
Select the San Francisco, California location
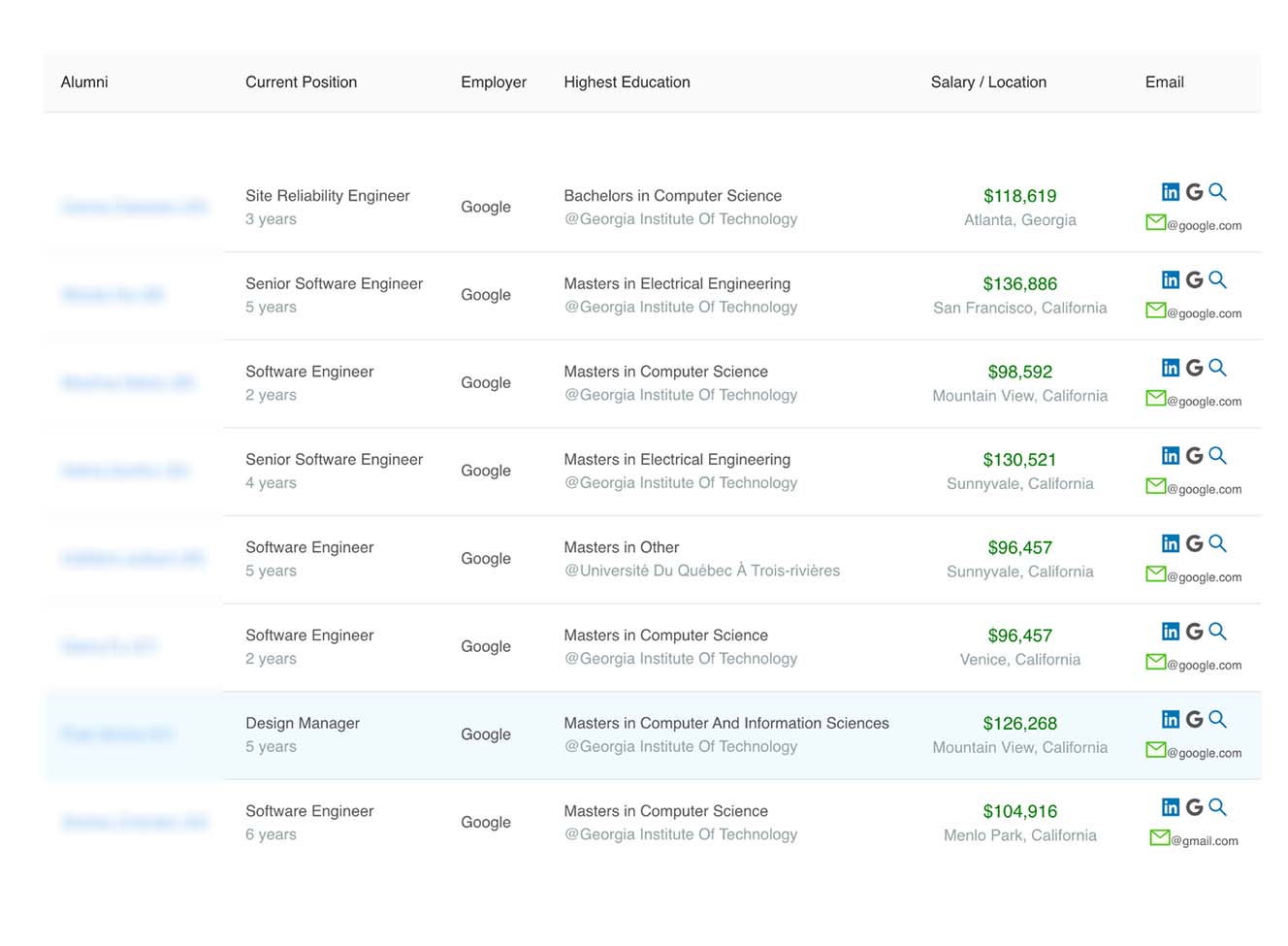click(x=1019, y=308)
